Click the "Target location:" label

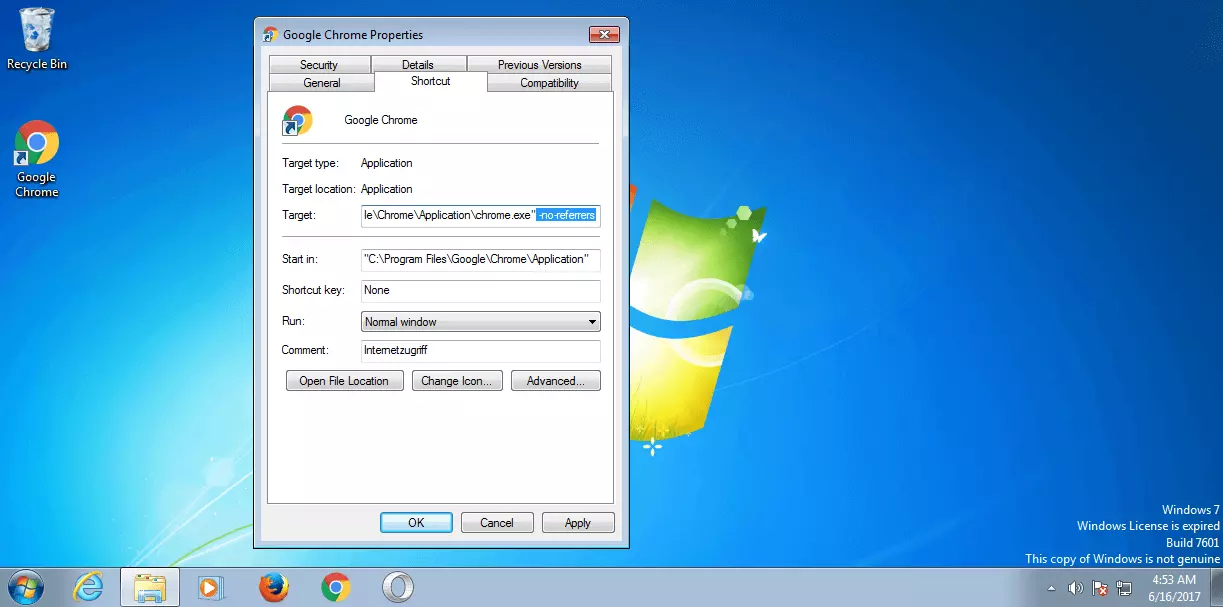[x=318, y=189]
